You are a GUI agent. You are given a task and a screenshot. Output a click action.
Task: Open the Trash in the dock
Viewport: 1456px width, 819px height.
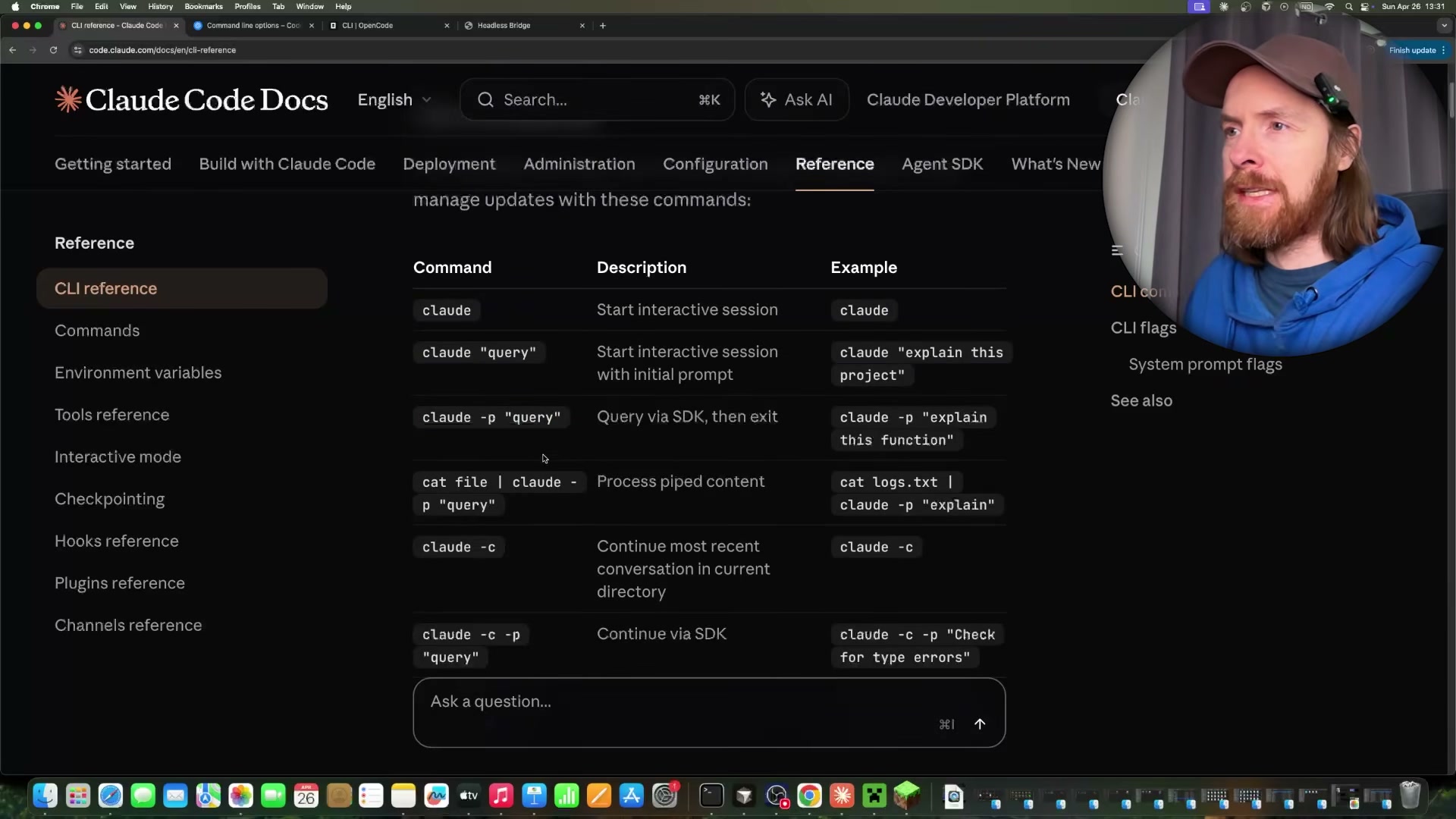(1410, 795)
